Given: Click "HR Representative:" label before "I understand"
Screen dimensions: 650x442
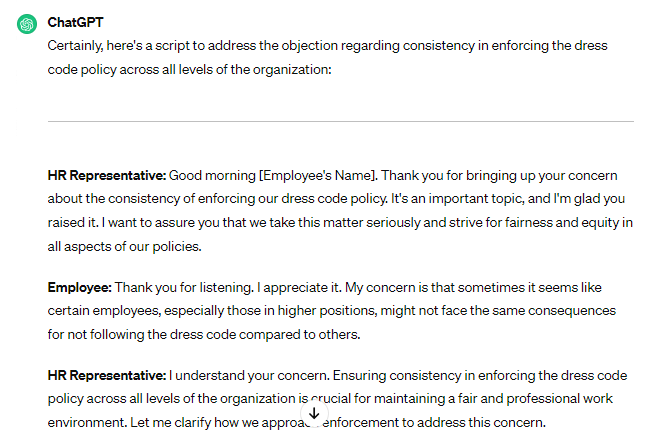Looking at the screenshot, I should pos(107,375).
